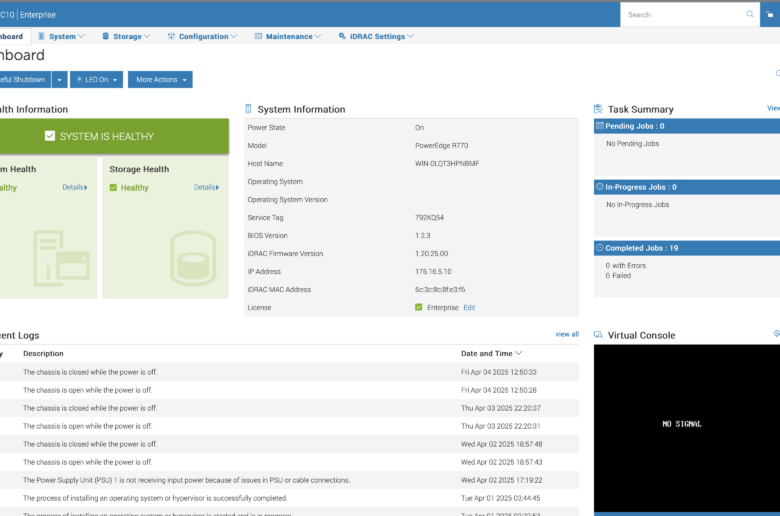The width and height of the screenshot is (780, 516).
Task: Click the folder icon beside search
Action: coord(770,14)
